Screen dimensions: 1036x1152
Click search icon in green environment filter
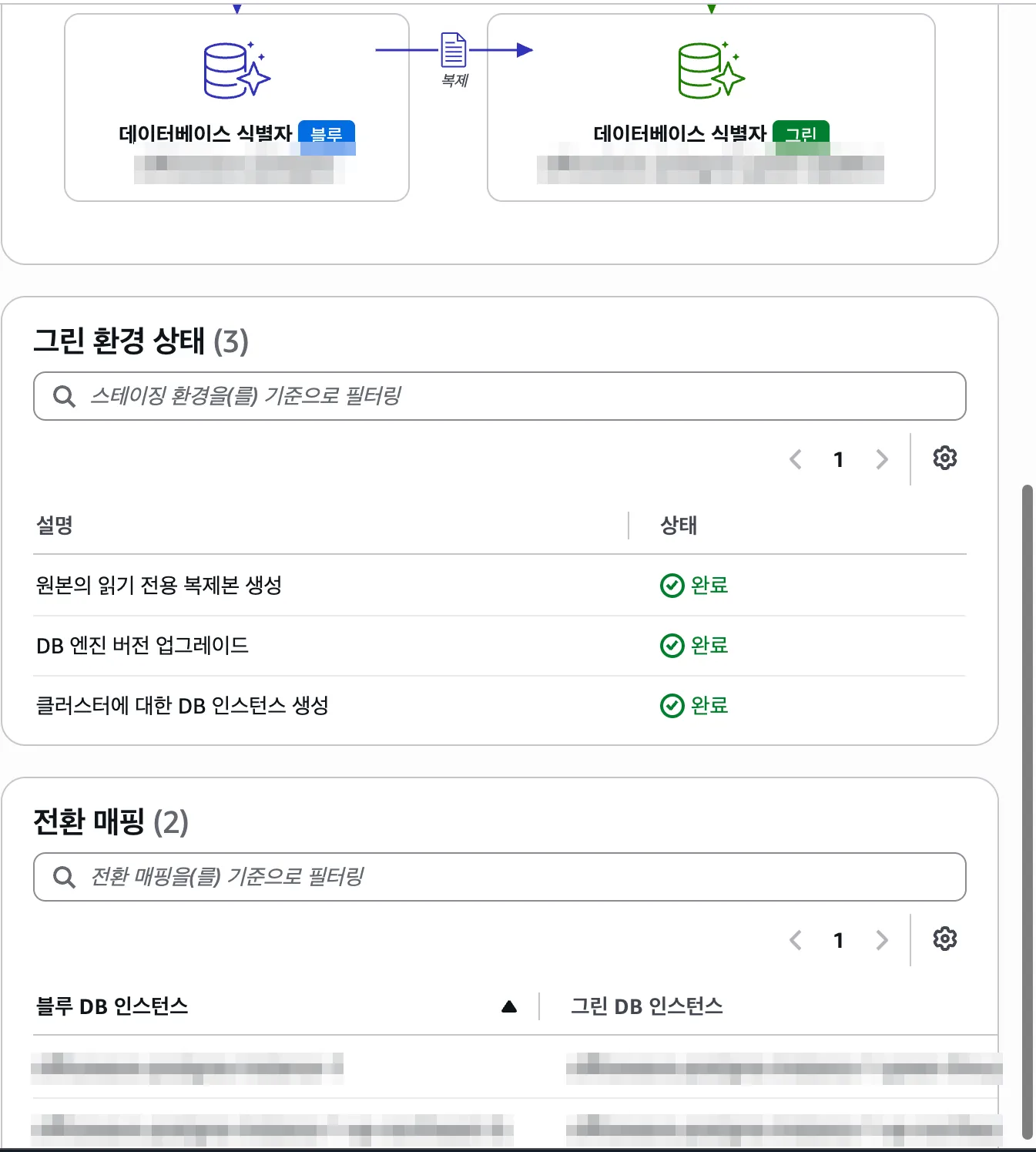64,397
